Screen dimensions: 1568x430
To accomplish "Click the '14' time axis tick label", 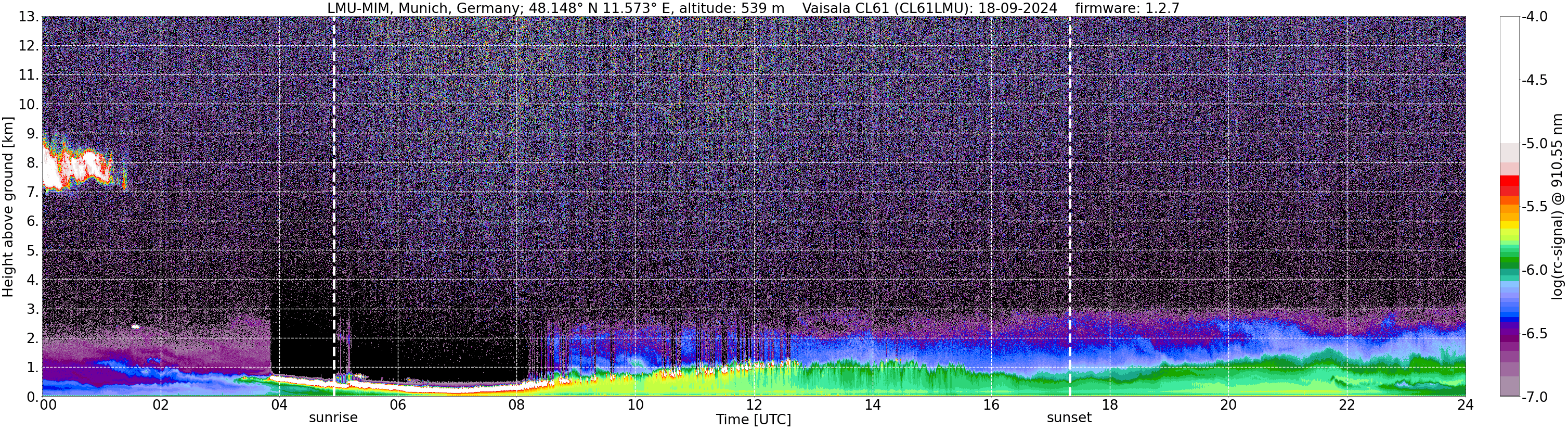I will coord(872,405).
